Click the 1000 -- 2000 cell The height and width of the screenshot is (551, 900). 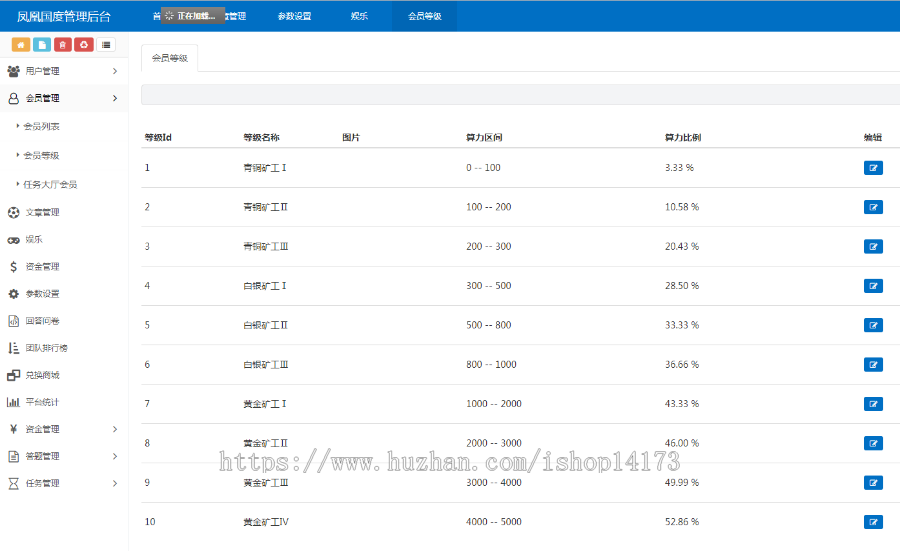[x=494, y=404]
